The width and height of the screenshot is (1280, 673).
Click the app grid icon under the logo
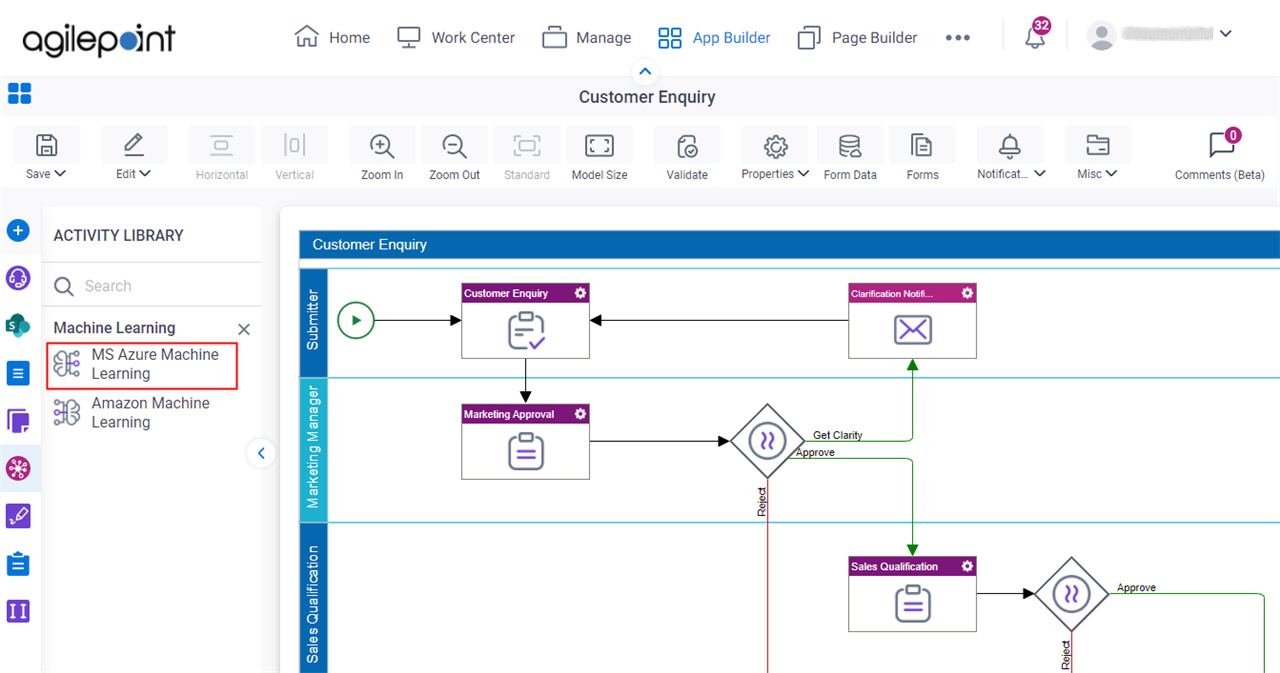(19, 94)
